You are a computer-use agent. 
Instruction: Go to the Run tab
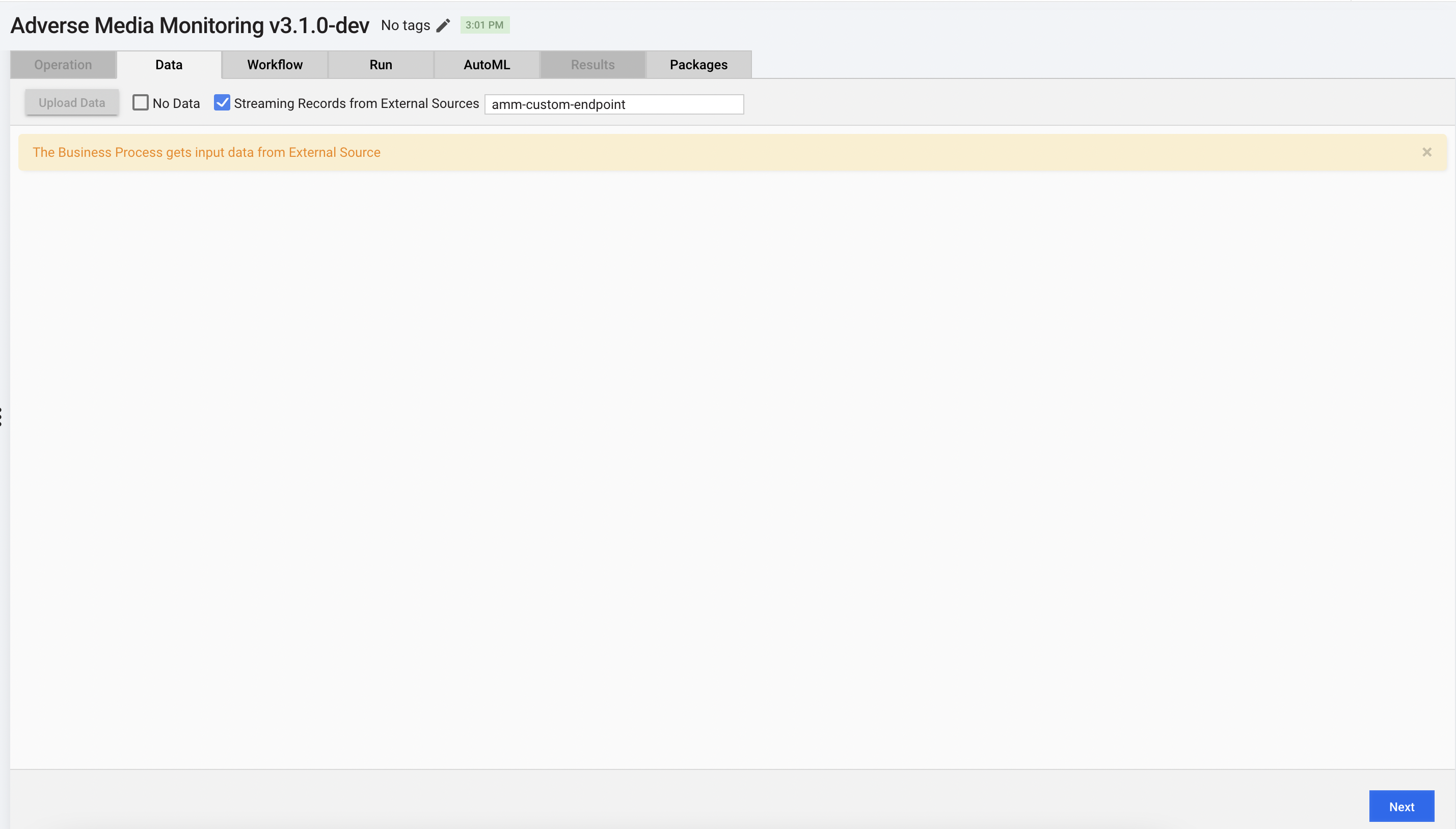(x=381, y=65)
